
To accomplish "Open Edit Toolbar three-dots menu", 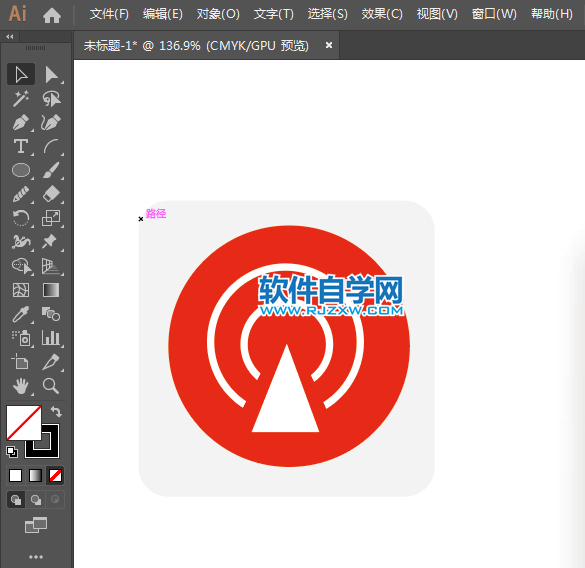I will pyautogui.click(x=36, y=557).
